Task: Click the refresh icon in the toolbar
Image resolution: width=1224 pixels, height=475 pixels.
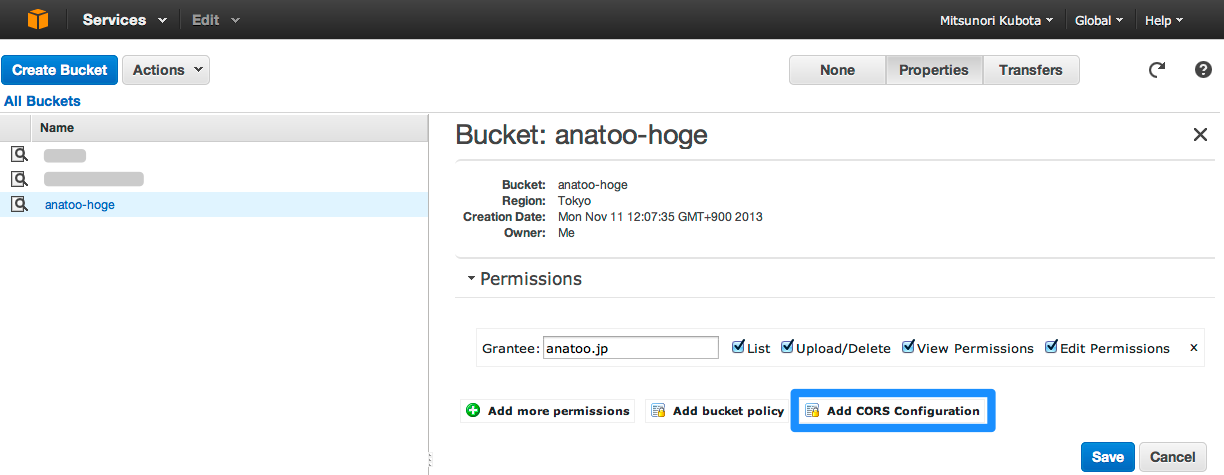Action: [1156, 70]
